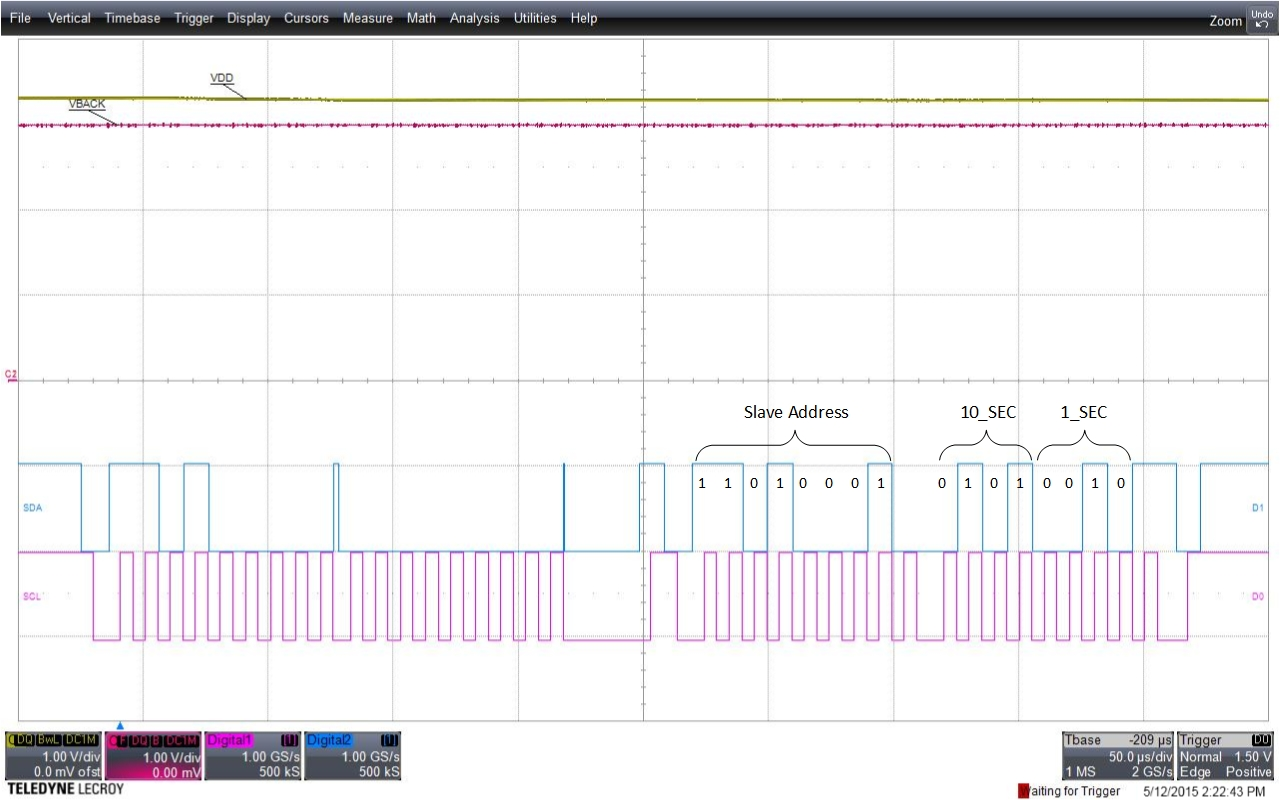Click the Zoom button in the menu bar
This screenshot has height=800, width=1280.
1225,20
